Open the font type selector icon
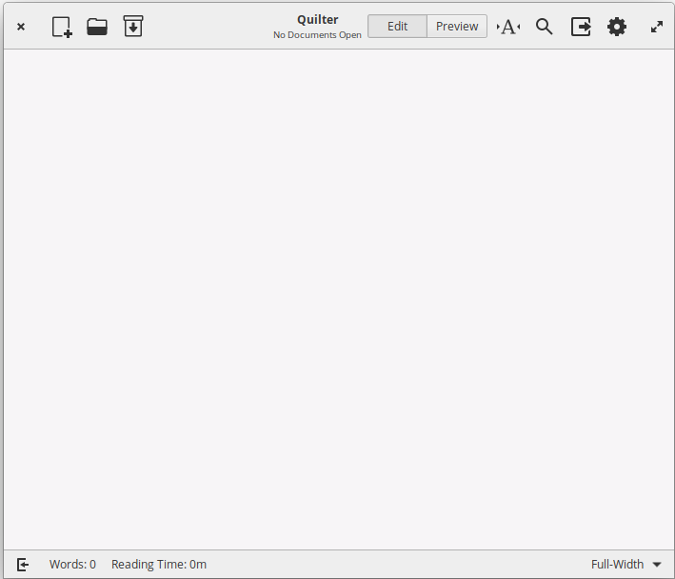 pos(508,27)
